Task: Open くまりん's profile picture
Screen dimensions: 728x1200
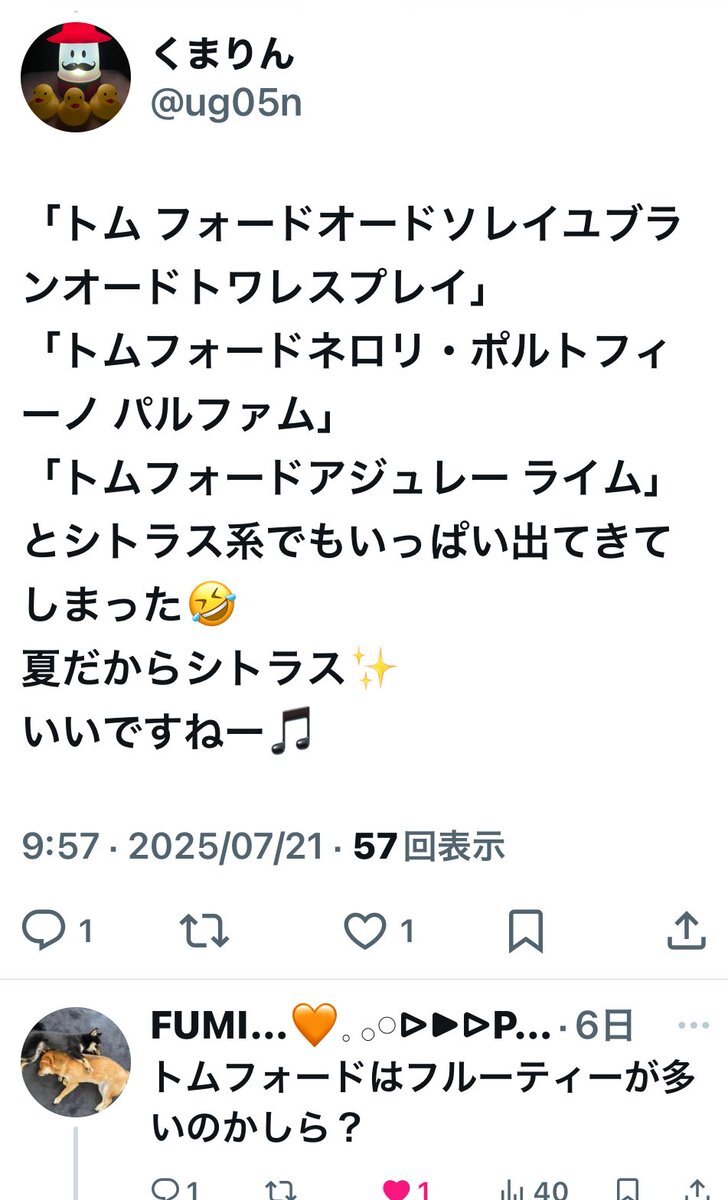Action: tap(76, 77)
